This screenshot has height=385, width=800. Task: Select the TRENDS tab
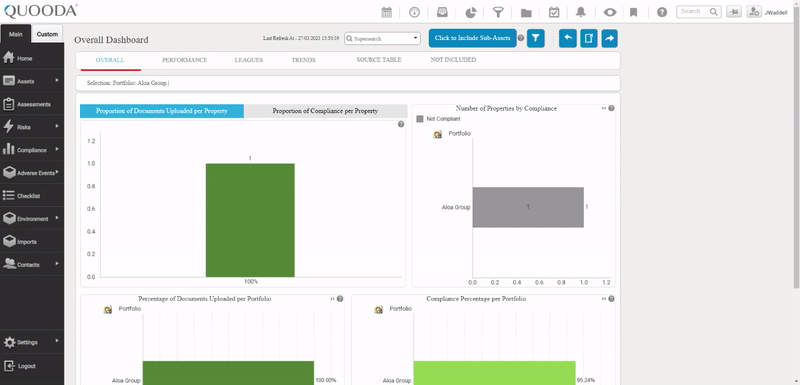304,60
